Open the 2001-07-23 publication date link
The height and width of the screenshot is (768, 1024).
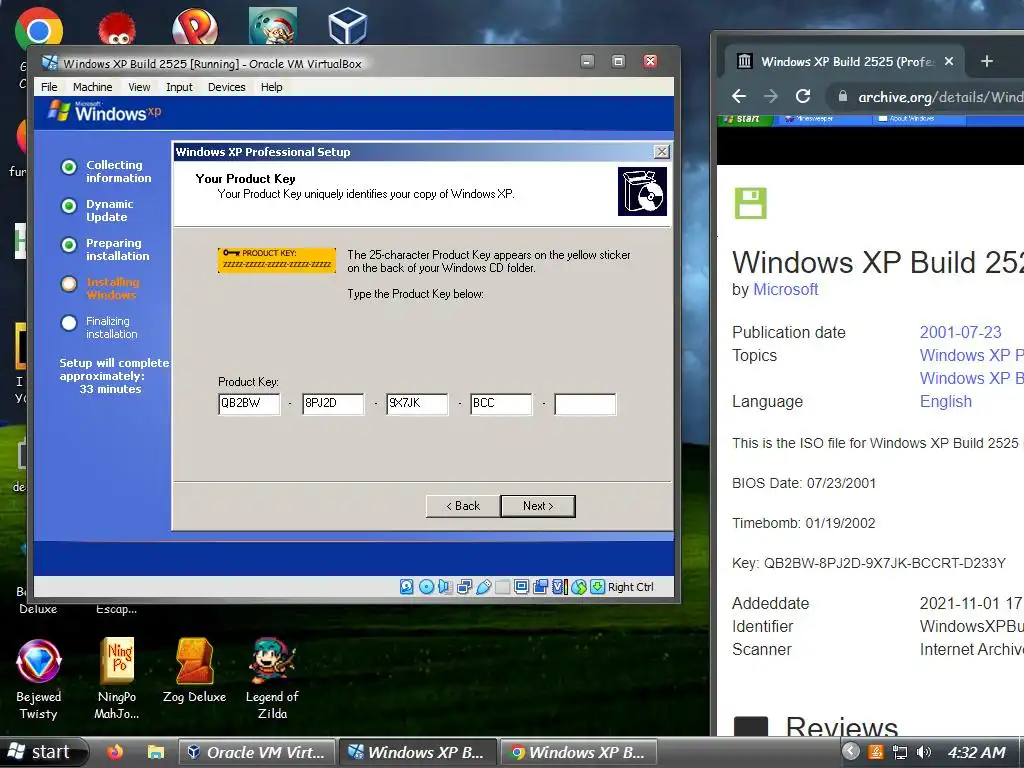(x=961, y=332)
